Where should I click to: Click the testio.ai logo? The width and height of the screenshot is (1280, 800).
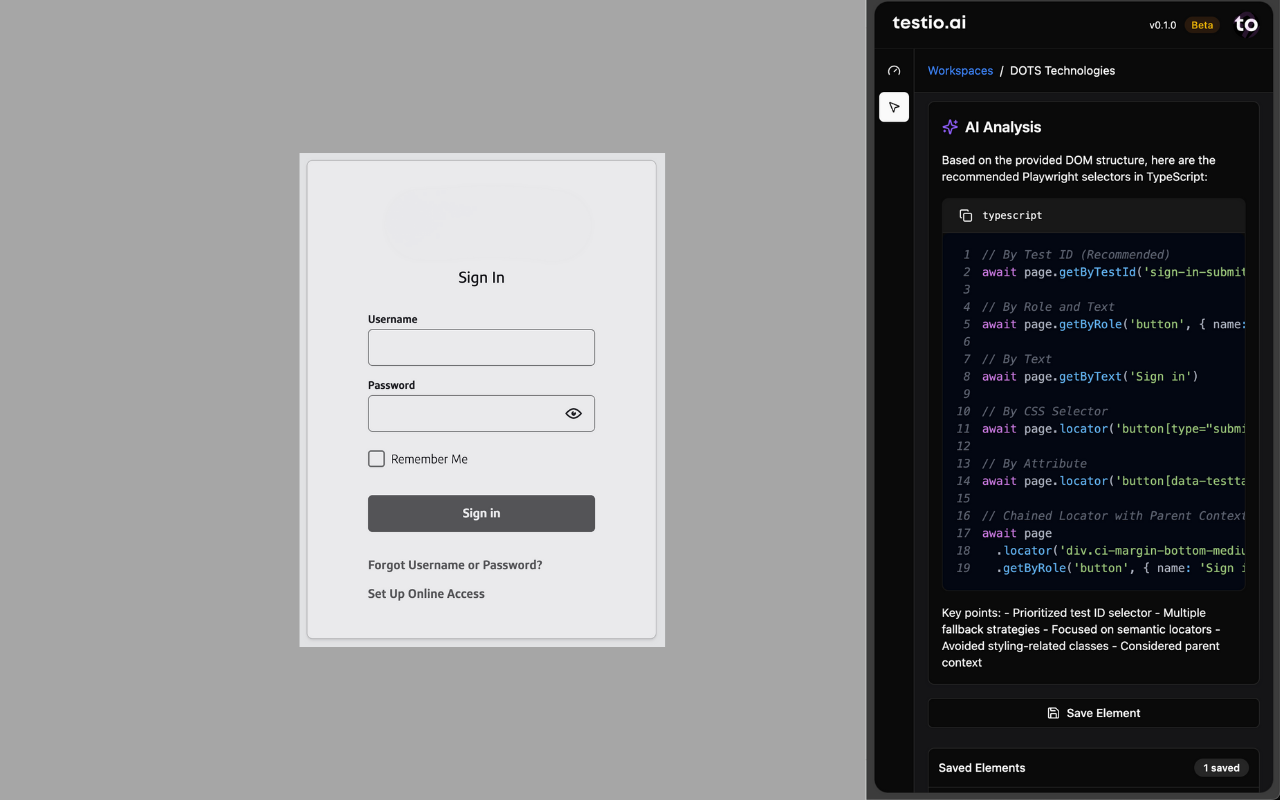click(929, 23)
